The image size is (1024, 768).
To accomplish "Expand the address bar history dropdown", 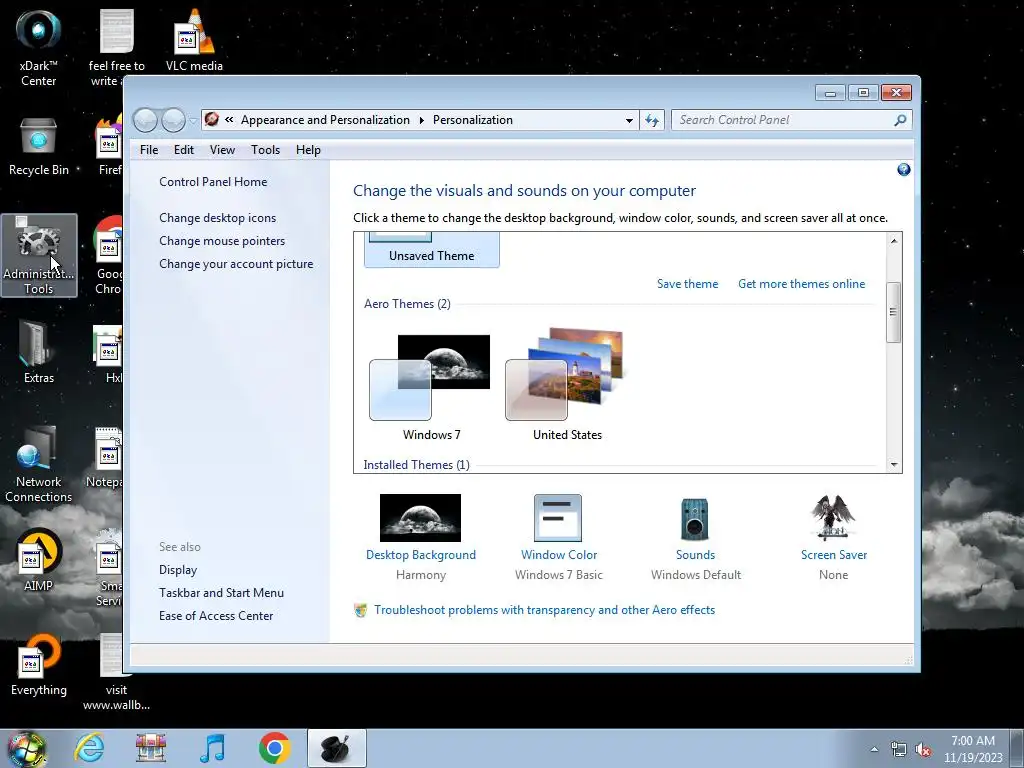I will point(629,120).
